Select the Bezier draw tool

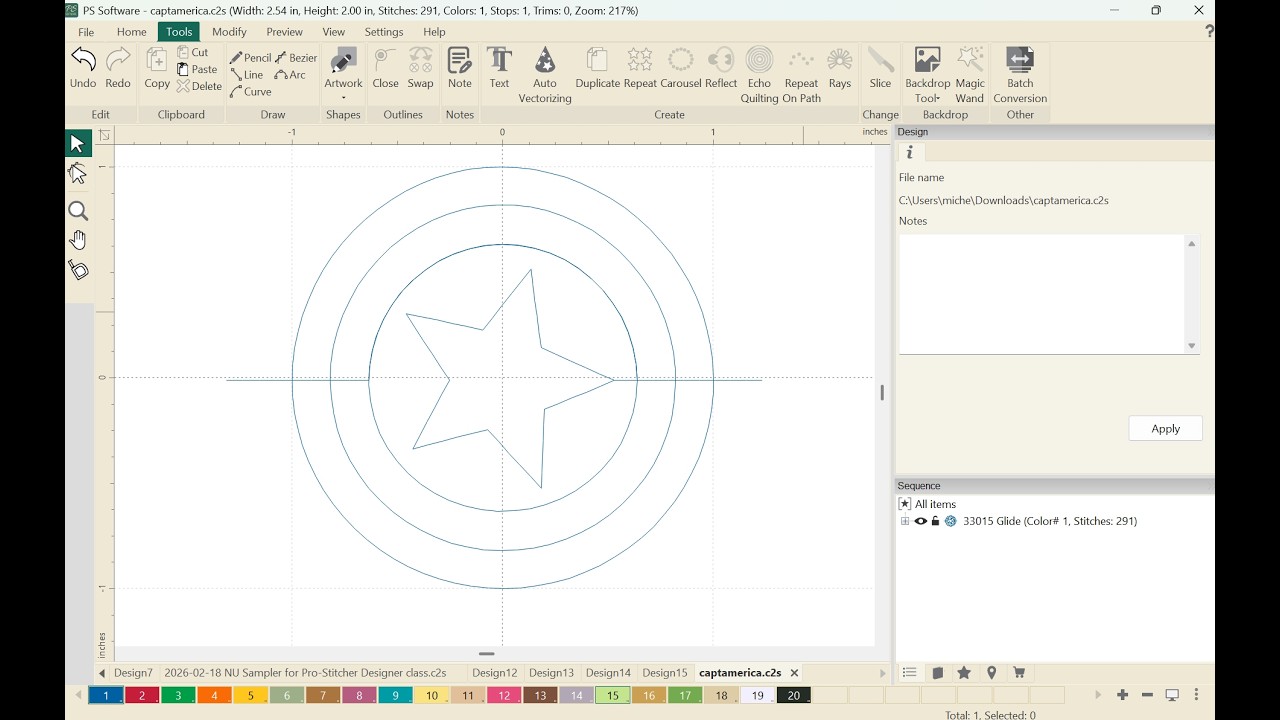(296, 58)
